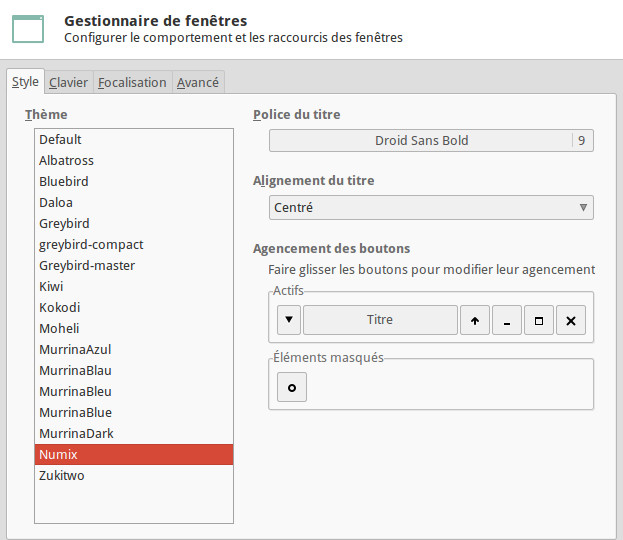Click the window menu arrow button in Actifs
623x540 pixels.
(x=288, y=321)
